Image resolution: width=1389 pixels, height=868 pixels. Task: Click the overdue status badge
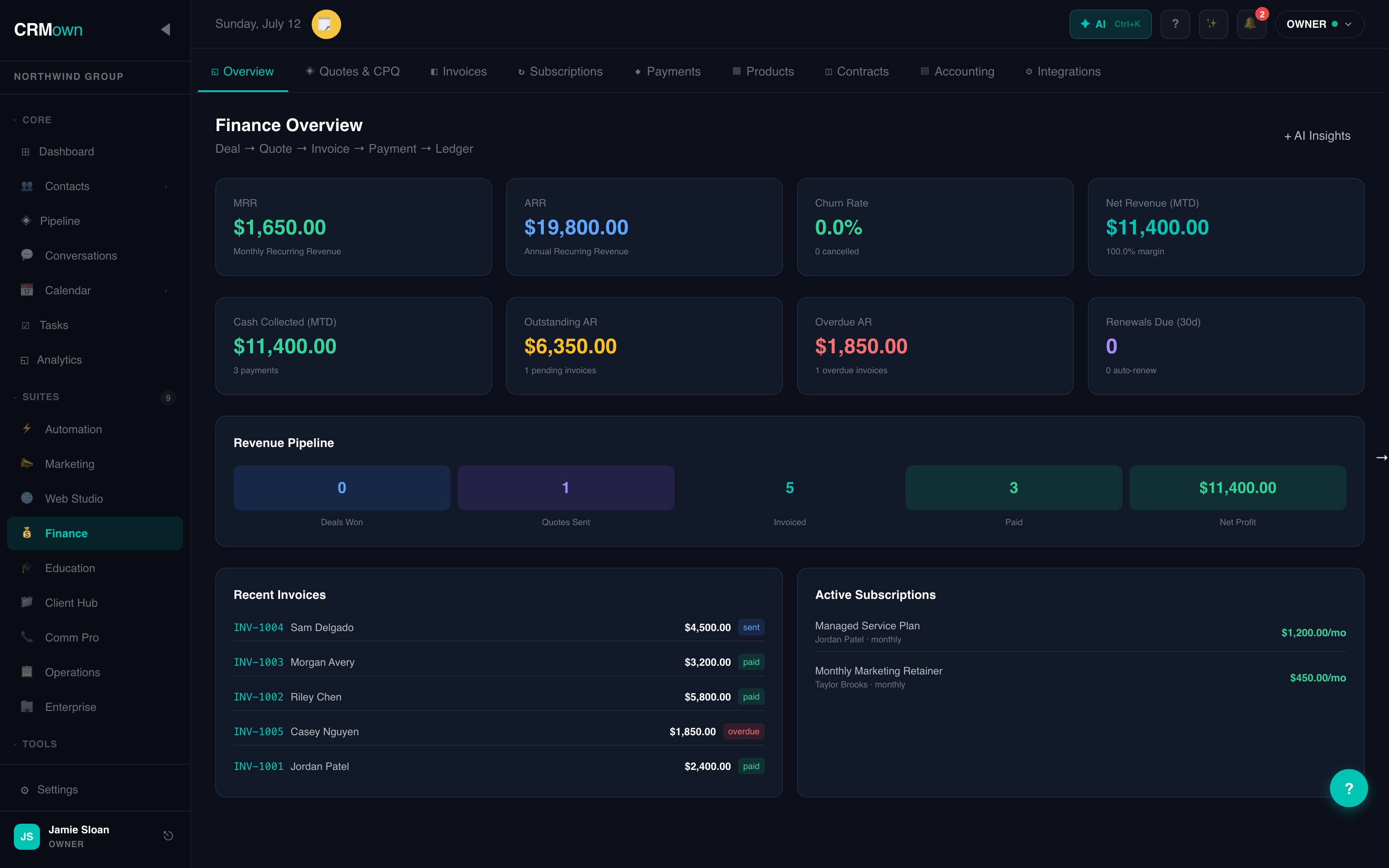coord(743,731)
